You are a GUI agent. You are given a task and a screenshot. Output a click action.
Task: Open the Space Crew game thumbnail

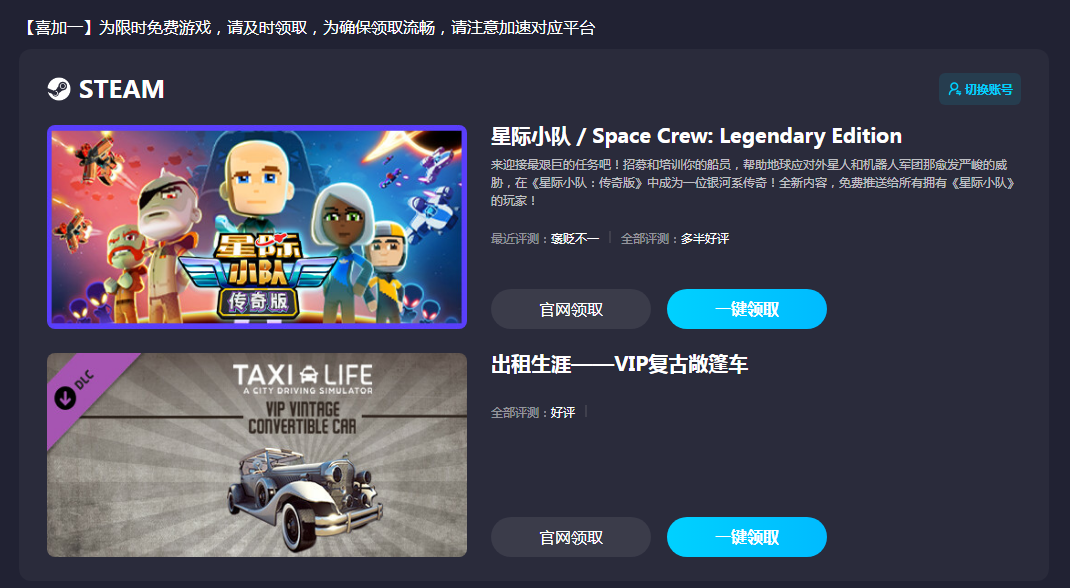coord(257,227)
